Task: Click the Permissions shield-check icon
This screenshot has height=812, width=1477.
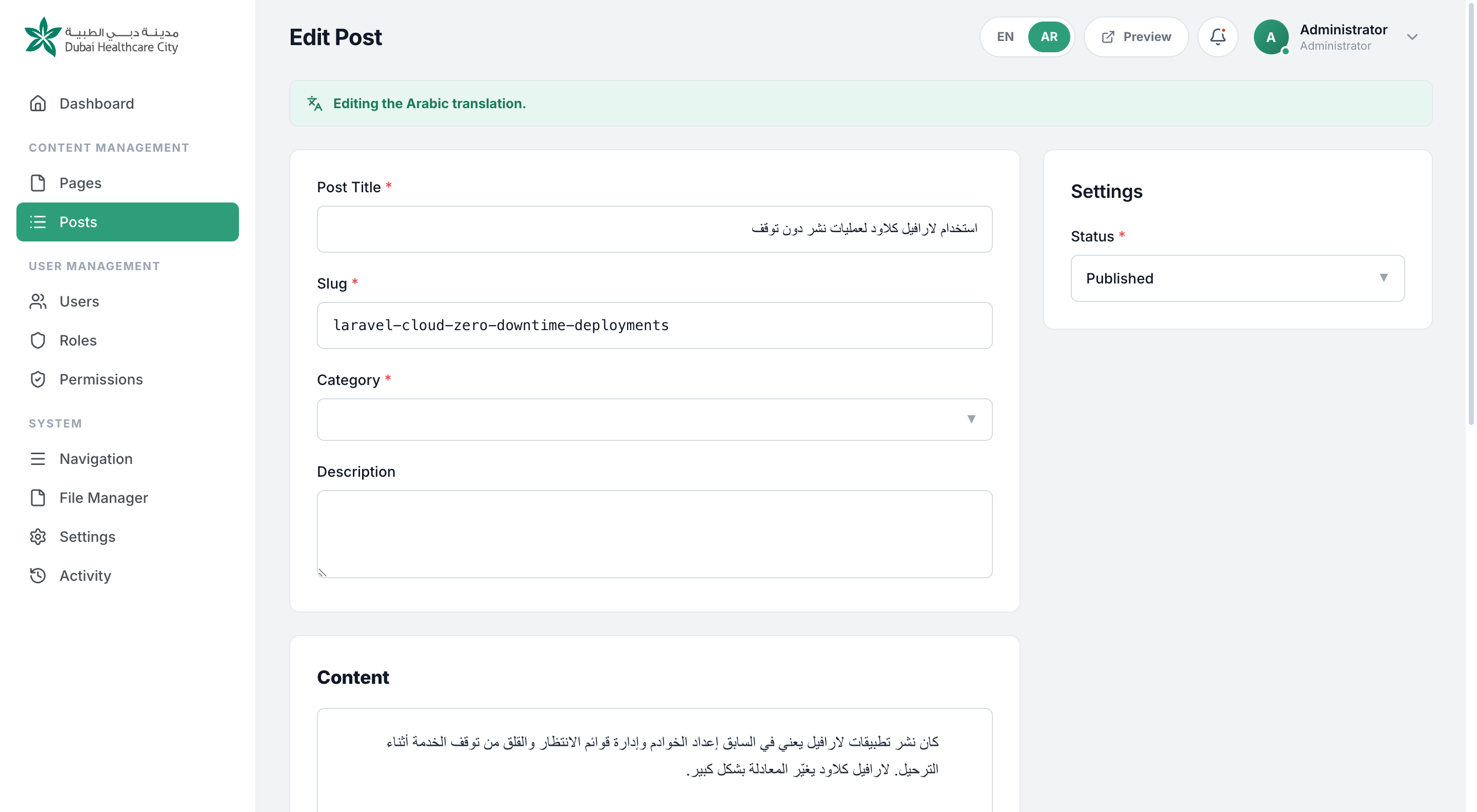Action: point(38,379)
